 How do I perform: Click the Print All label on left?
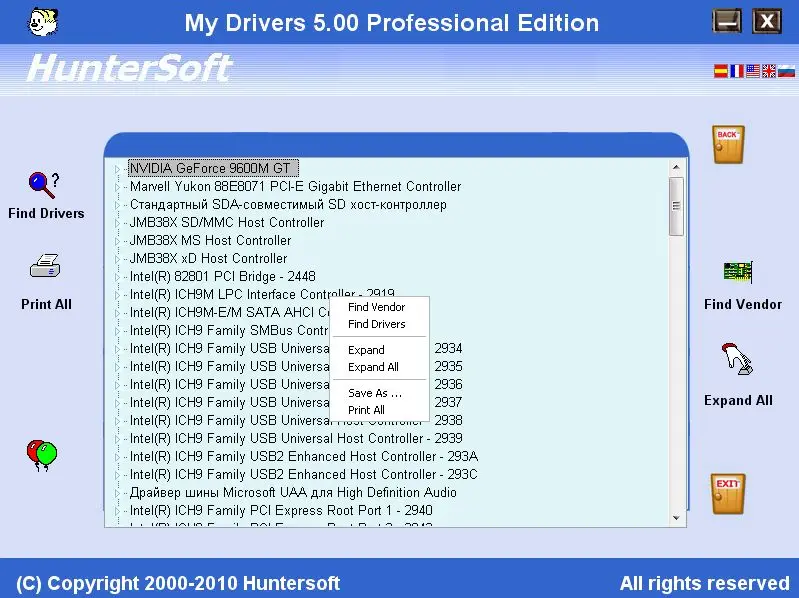pyautogui.click(x=46, y=305)
